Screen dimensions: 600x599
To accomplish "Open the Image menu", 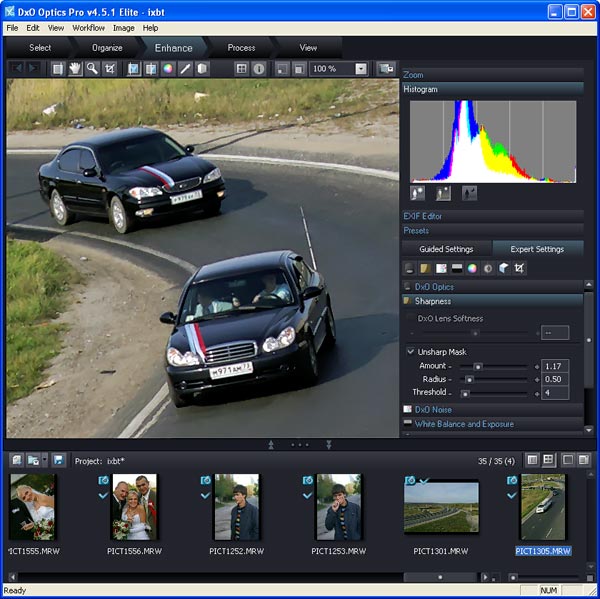I will pos(124,28).
